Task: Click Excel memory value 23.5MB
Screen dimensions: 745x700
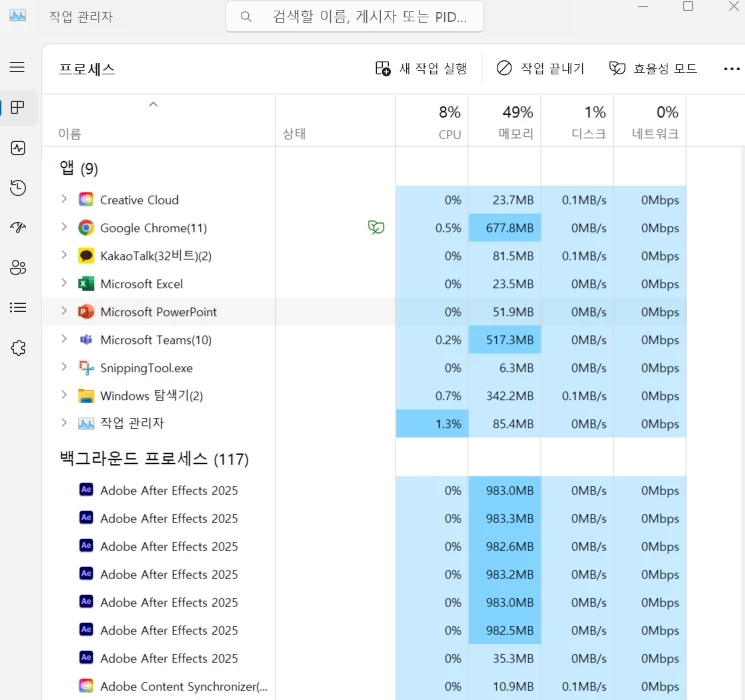Action: (513, 284)
